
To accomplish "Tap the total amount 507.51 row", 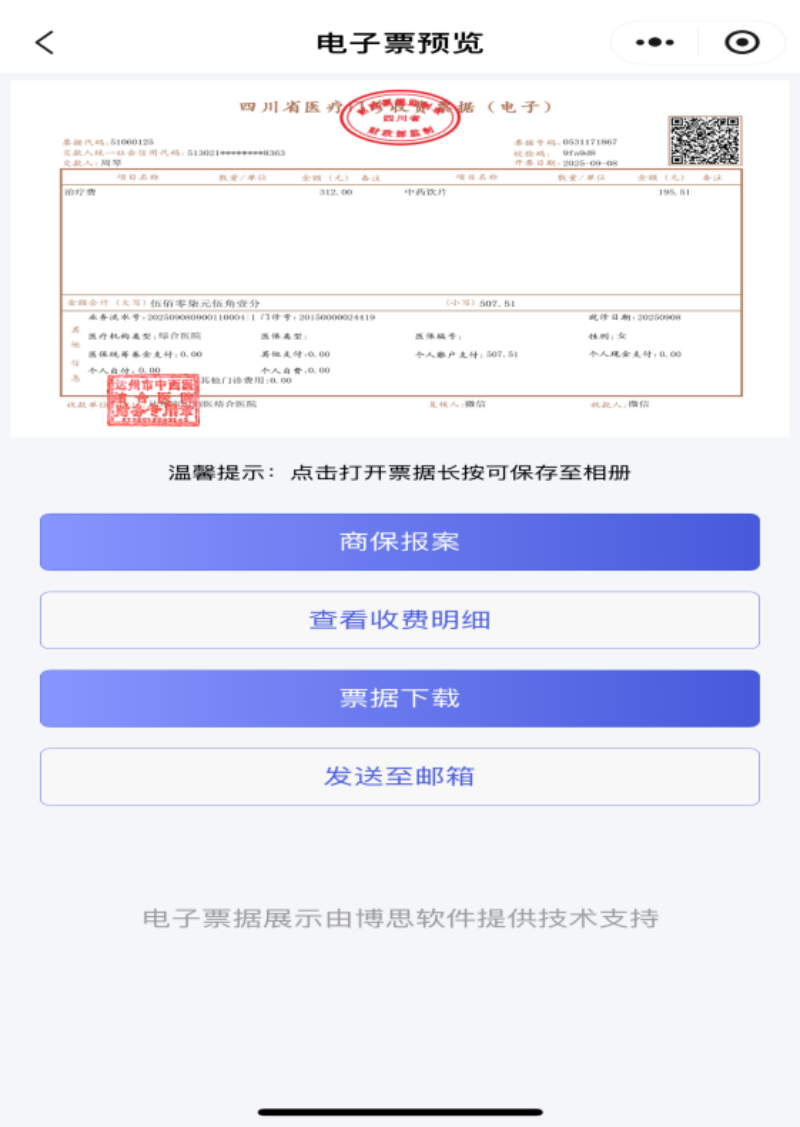I will click(x=401, y=303).
